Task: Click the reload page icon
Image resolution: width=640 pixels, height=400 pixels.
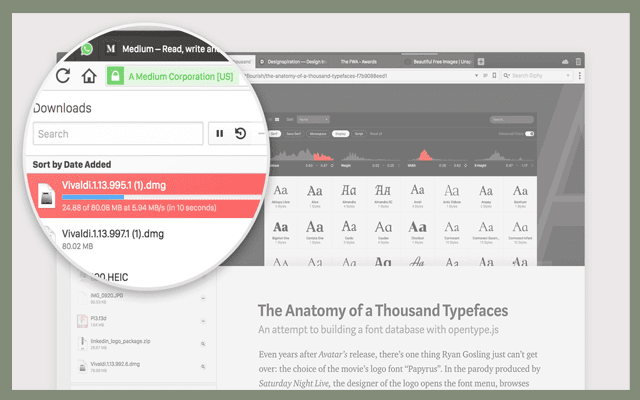Action: click(x=63, y=76)
